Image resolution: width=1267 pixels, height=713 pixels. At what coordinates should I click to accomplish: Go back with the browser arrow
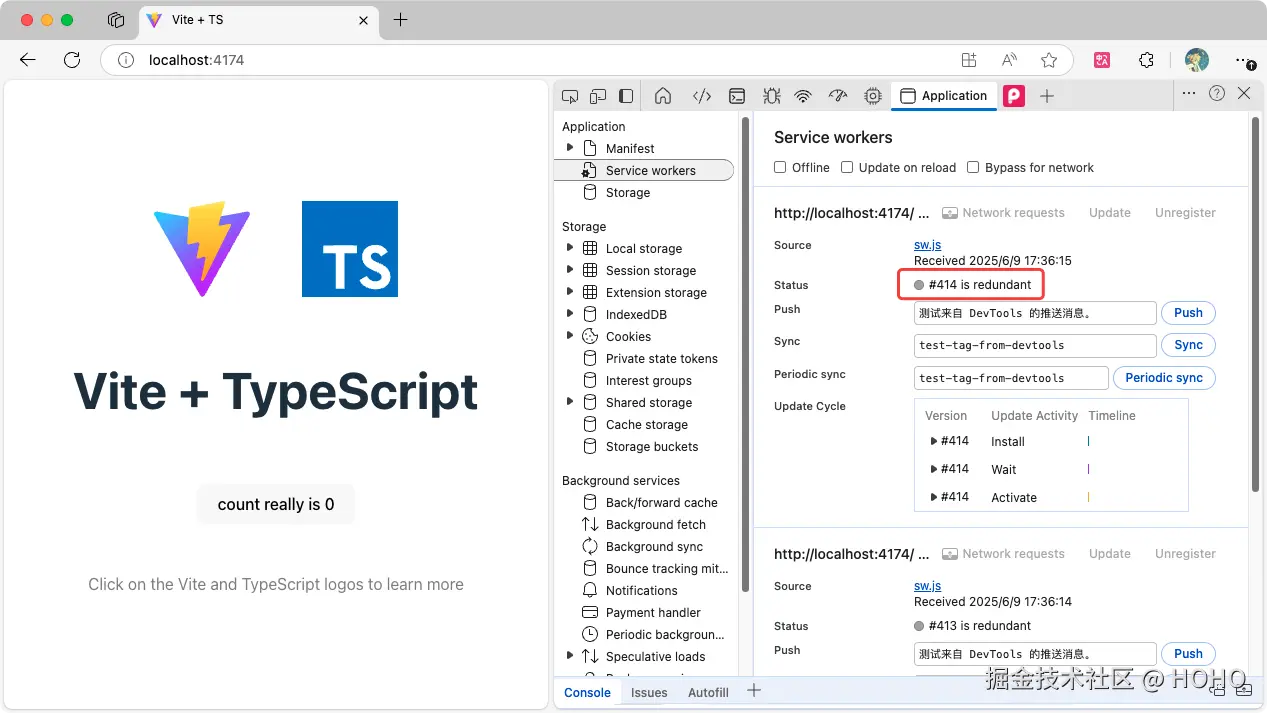(28, 60)
